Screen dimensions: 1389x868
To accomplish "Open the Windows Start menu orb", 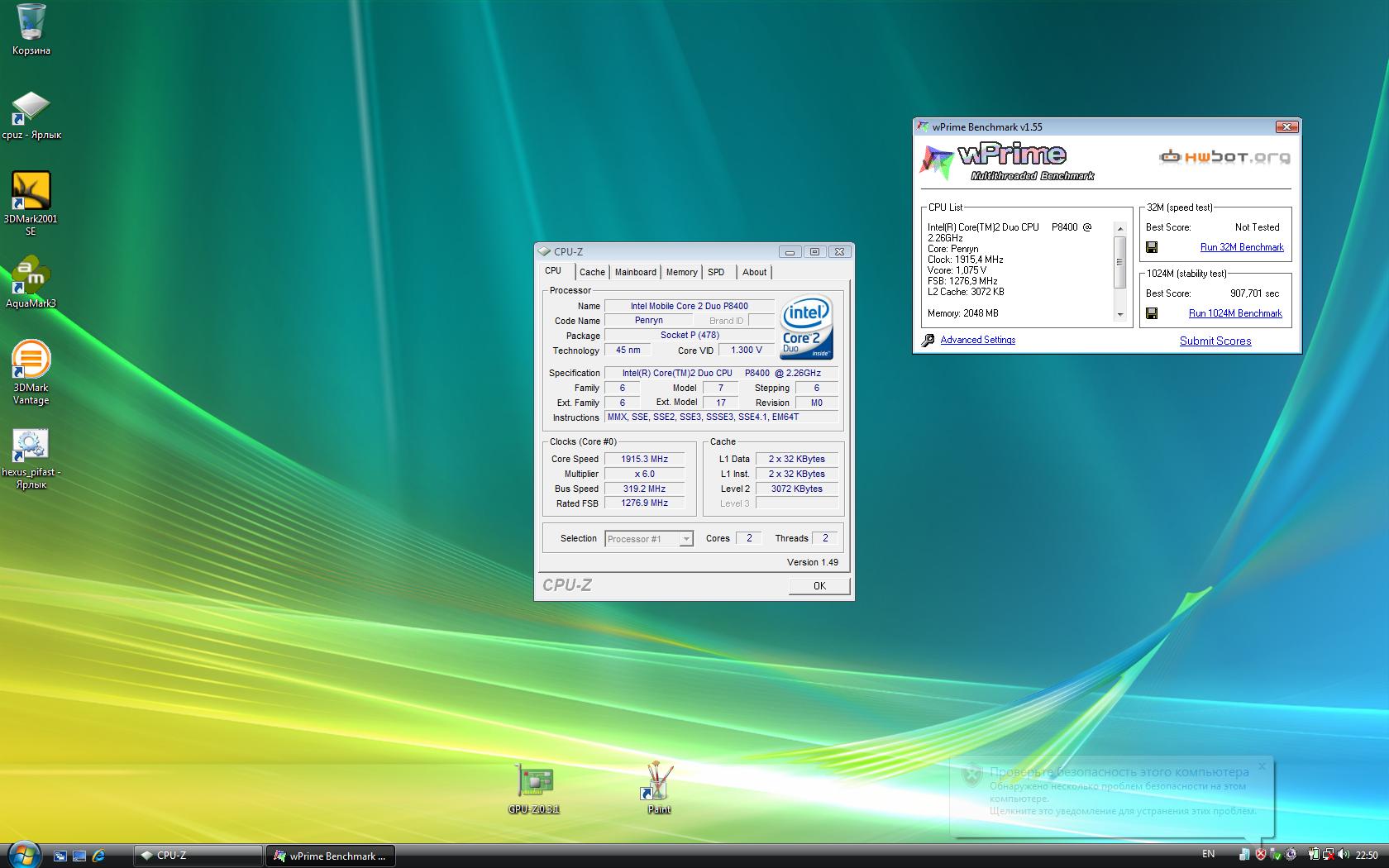I will click(23, 855).
